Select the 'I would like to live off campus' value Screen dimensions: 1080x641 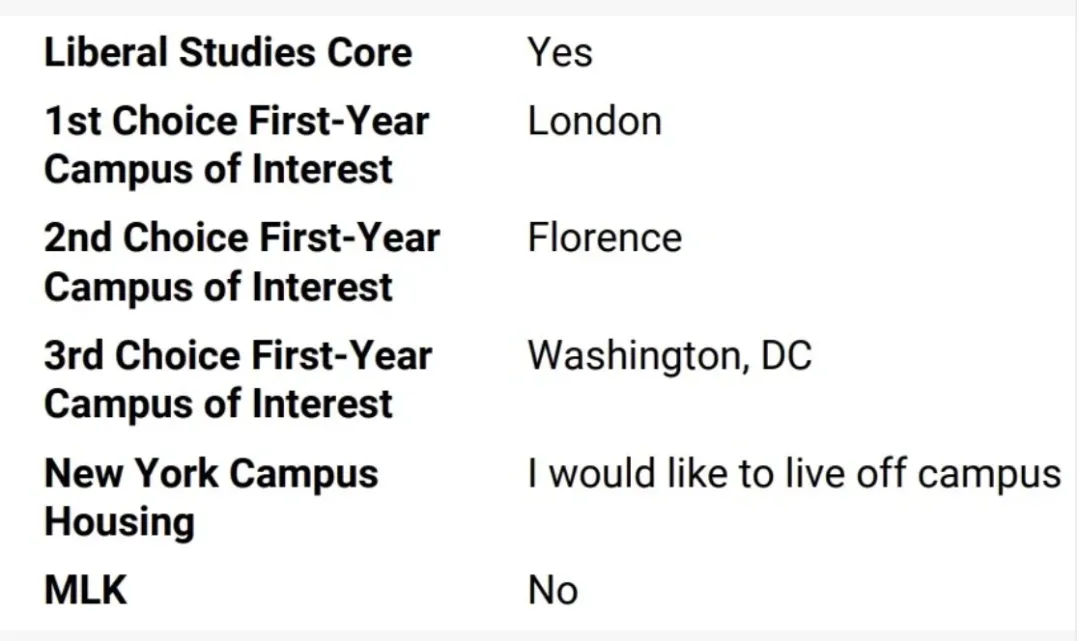[x=794, y=474]
